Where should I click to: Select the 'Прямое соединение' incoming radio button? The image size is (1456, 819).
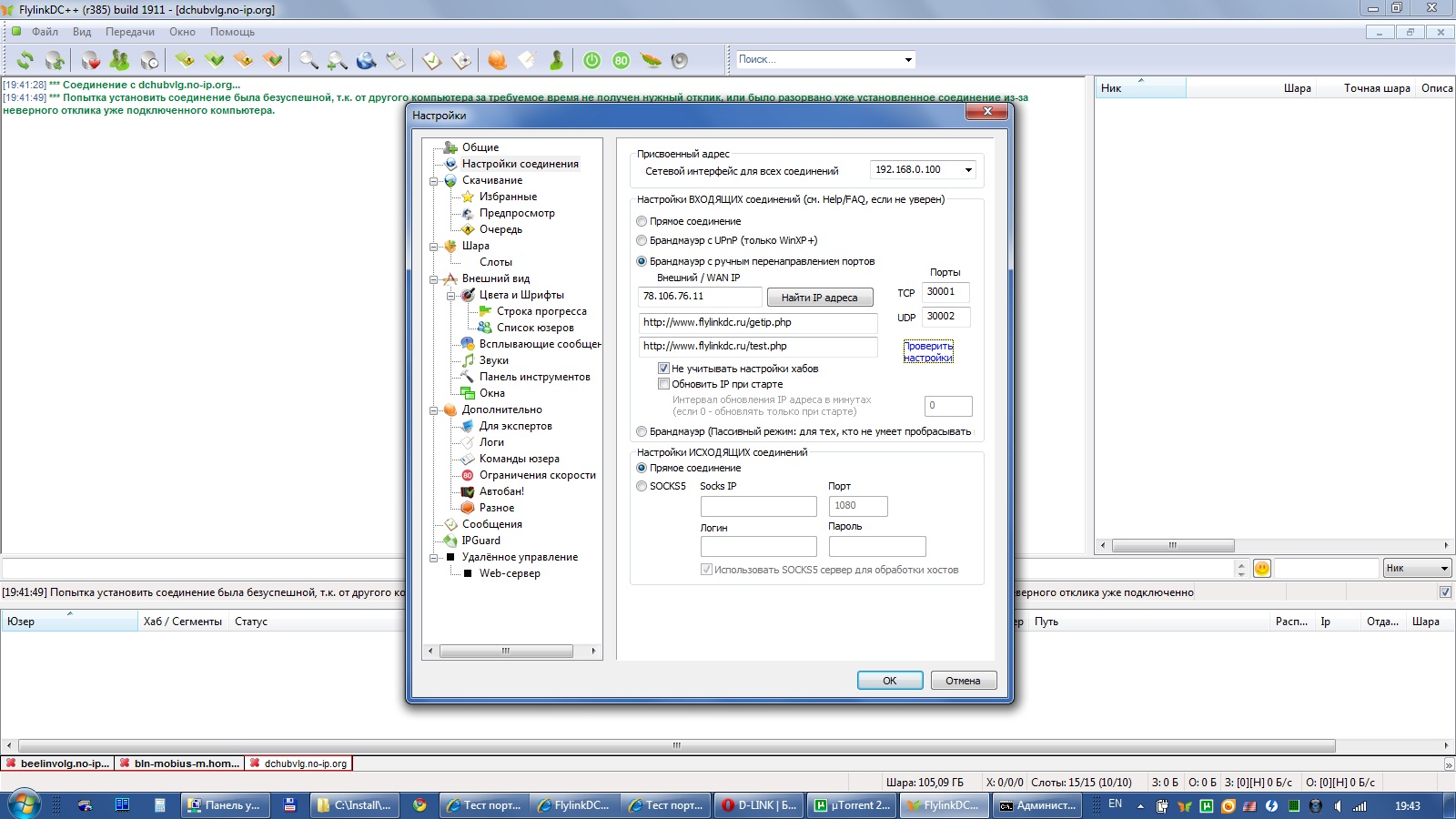(x=642, y=221)
